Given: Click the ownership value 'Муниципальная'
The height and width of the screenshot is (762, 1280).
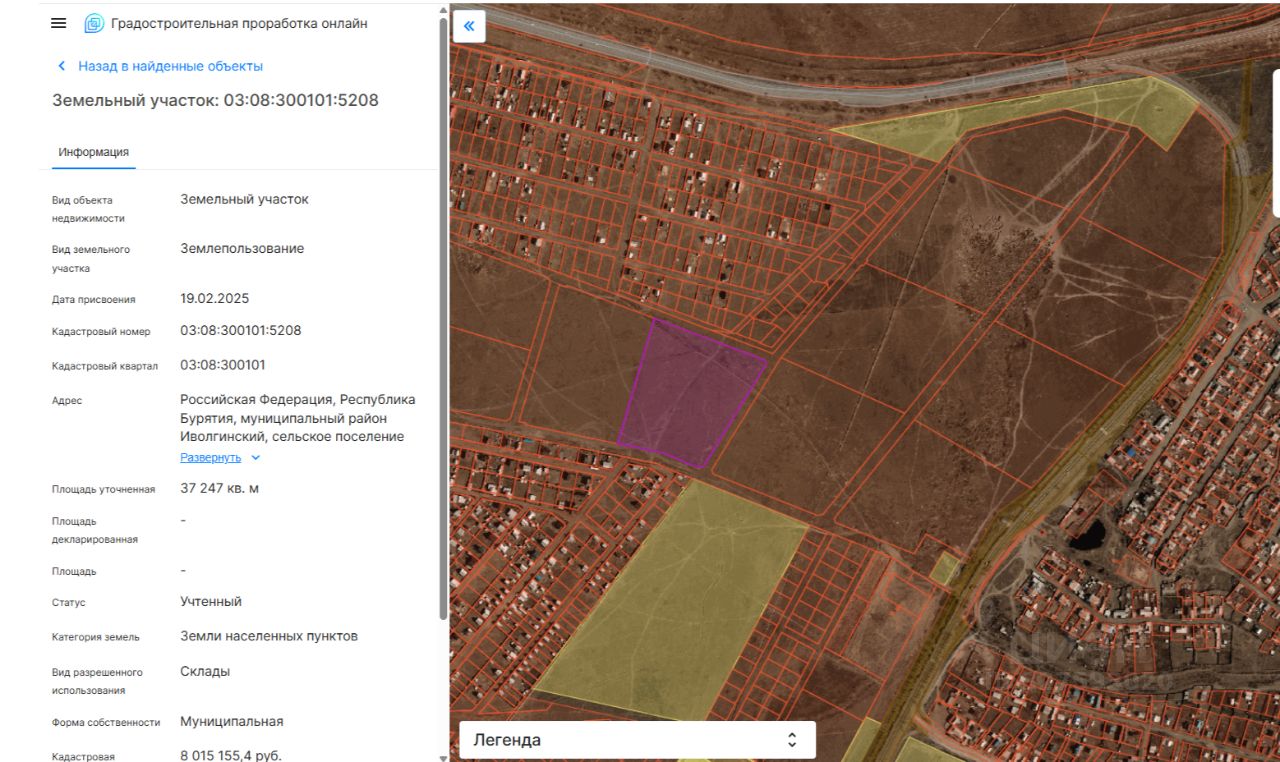Looking at the screenshot, I should 232,721.
